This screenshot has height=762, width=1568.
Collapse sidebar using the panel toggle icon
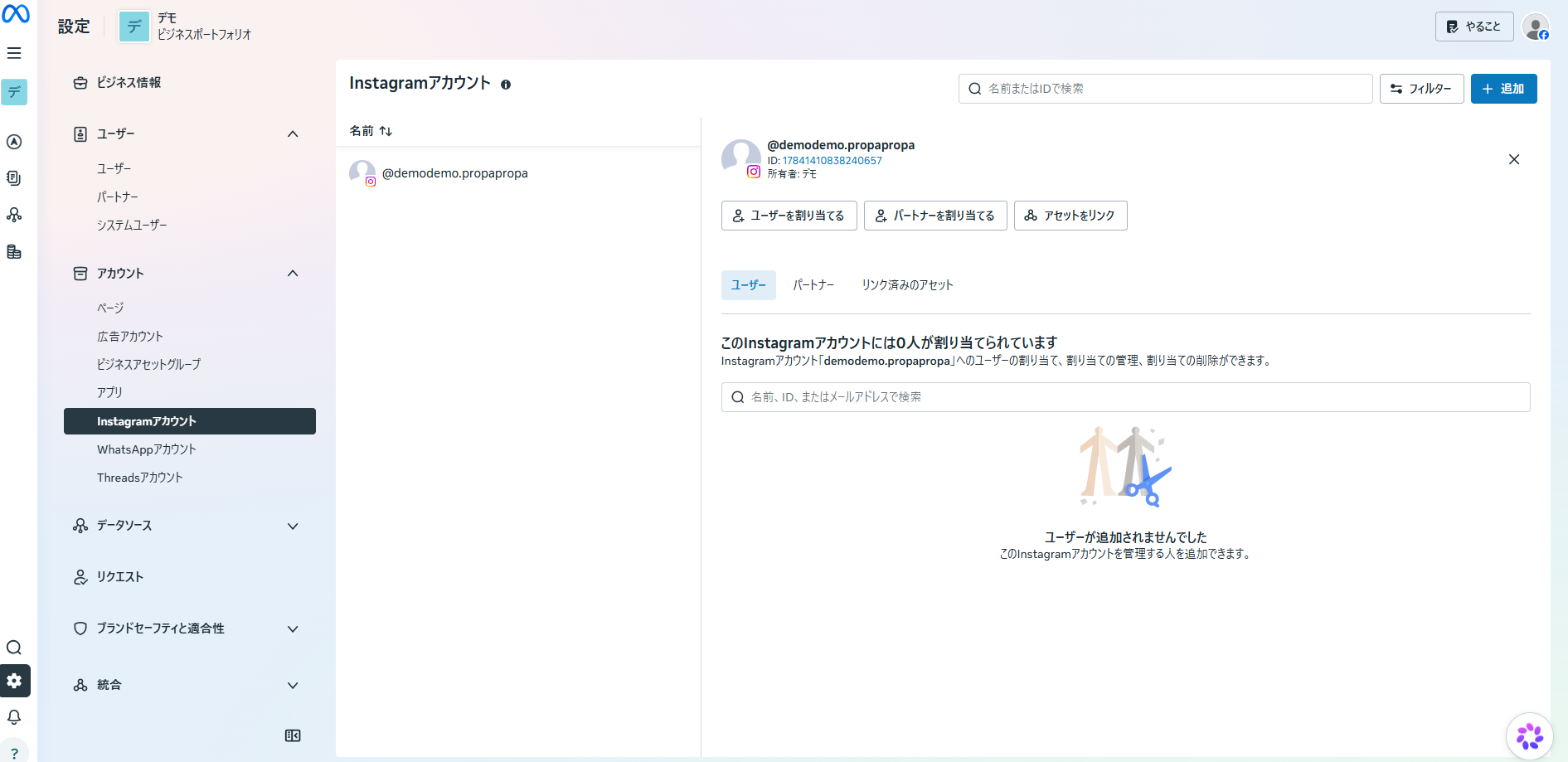pyautogui.click(x=293, y=735)
